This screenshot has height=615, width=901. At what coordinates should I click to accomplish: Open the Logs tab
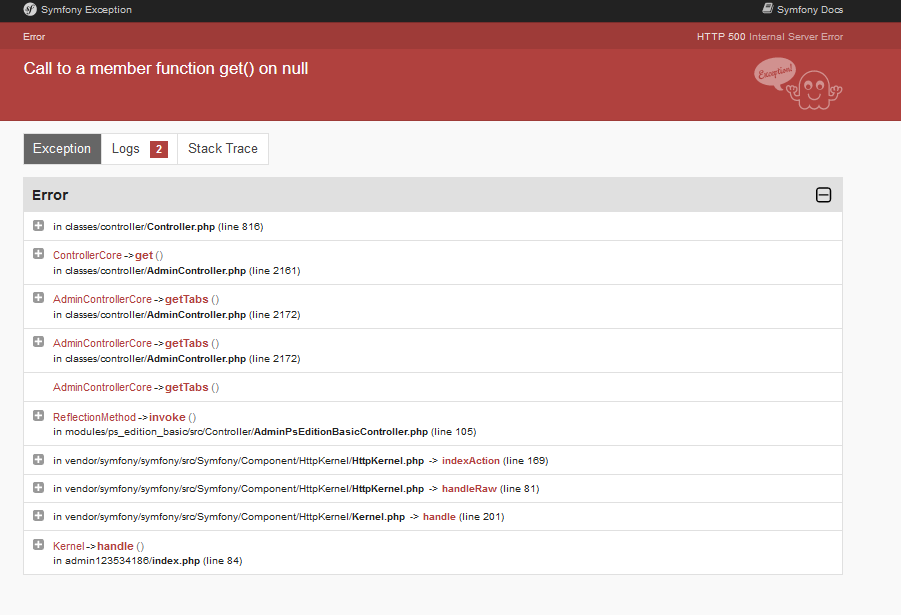(140, 149)
